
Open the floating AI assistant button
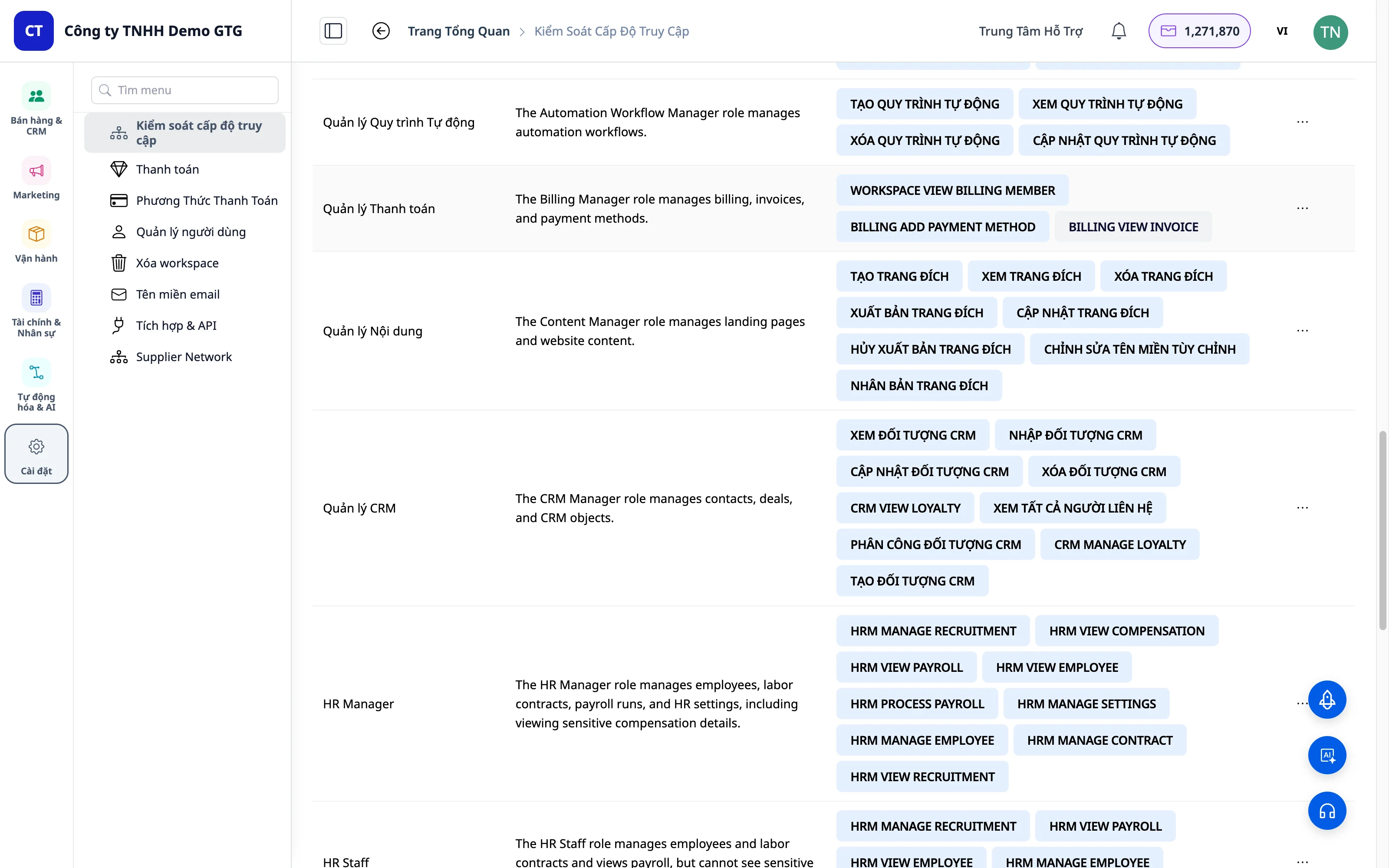(x=1327, y=755)
